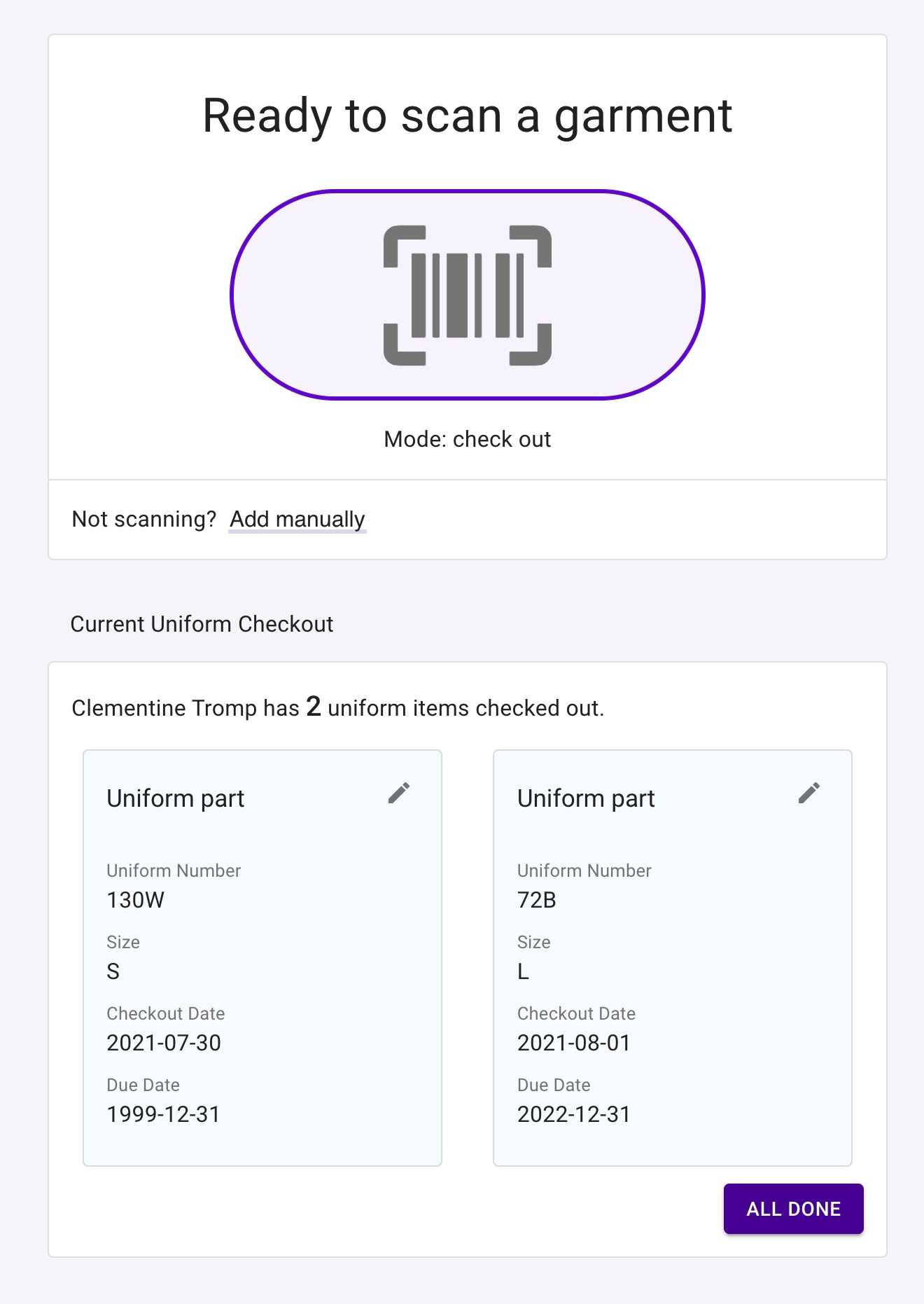Click the 'Mode: check out' label

[x=467, y=439]
